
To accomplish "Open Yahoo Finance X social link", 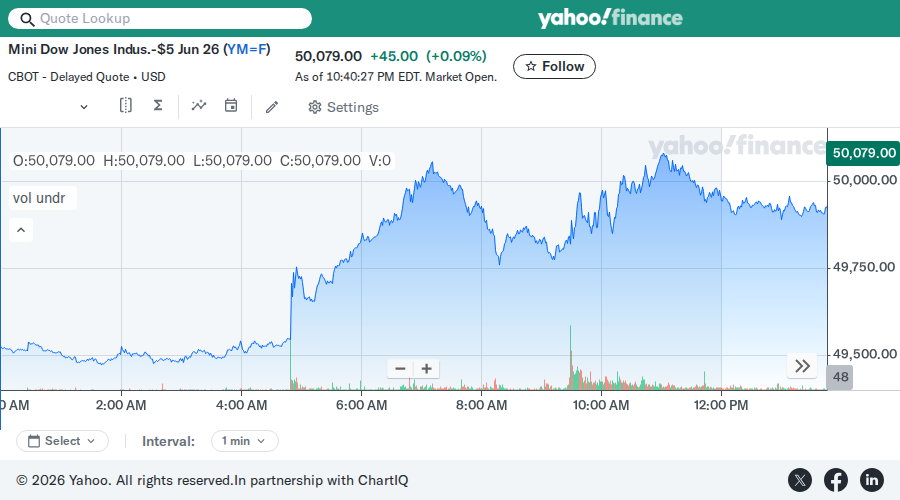I will [x=800, y=480].
